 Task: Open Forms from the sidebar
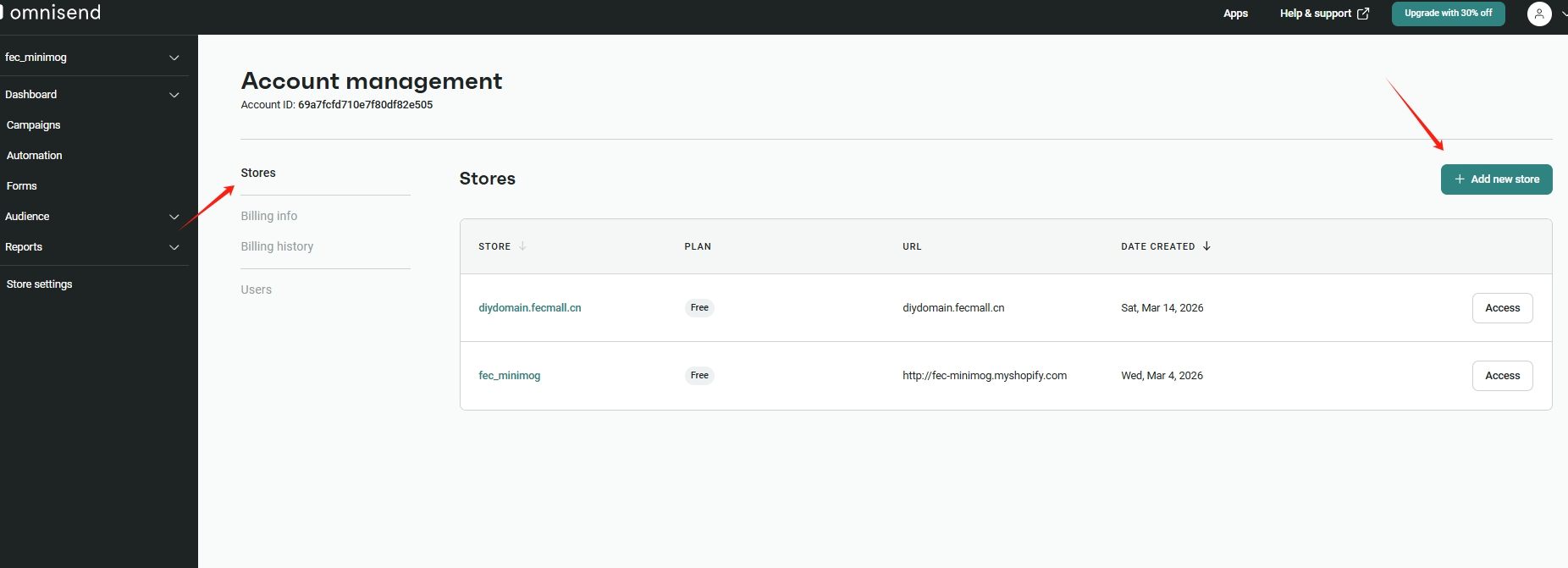(22, 186)
